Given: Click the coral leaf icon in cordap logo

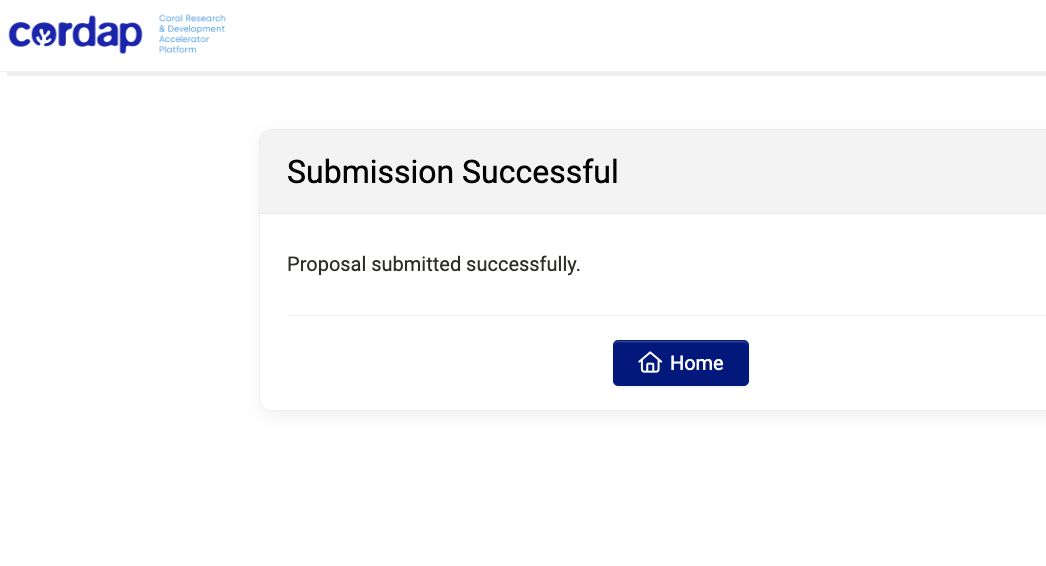Looking at the screenshot, I should tap(45, 35).
